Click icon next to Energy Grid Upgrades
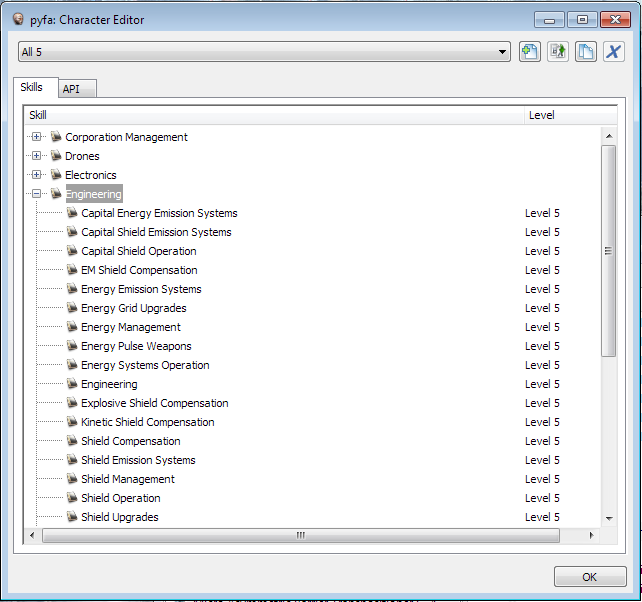Viewport: 642px width, 602px height. click(72, 307)
